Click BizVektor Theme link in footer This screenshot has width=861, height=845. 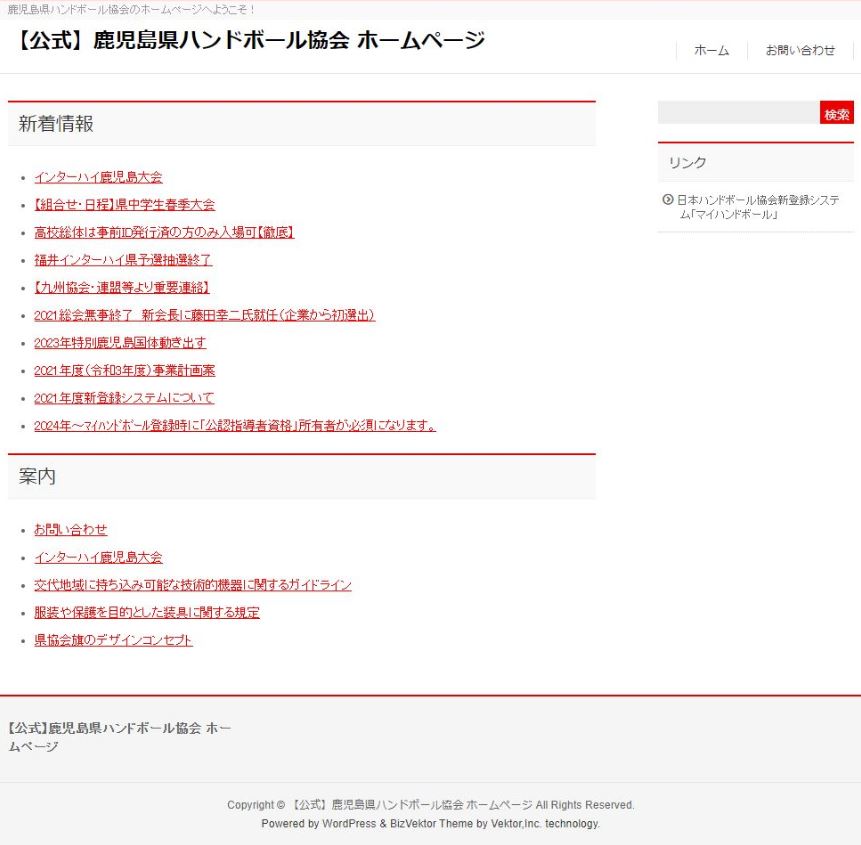(x=431, y=824)
